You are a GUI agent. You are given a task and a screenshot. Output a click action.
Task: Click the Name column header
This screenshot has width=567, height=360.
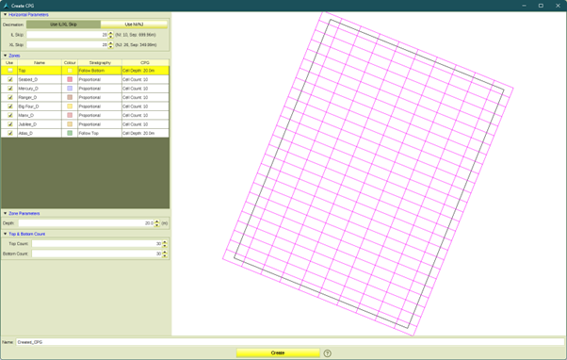pyautogui.click(x=39, y=63)
